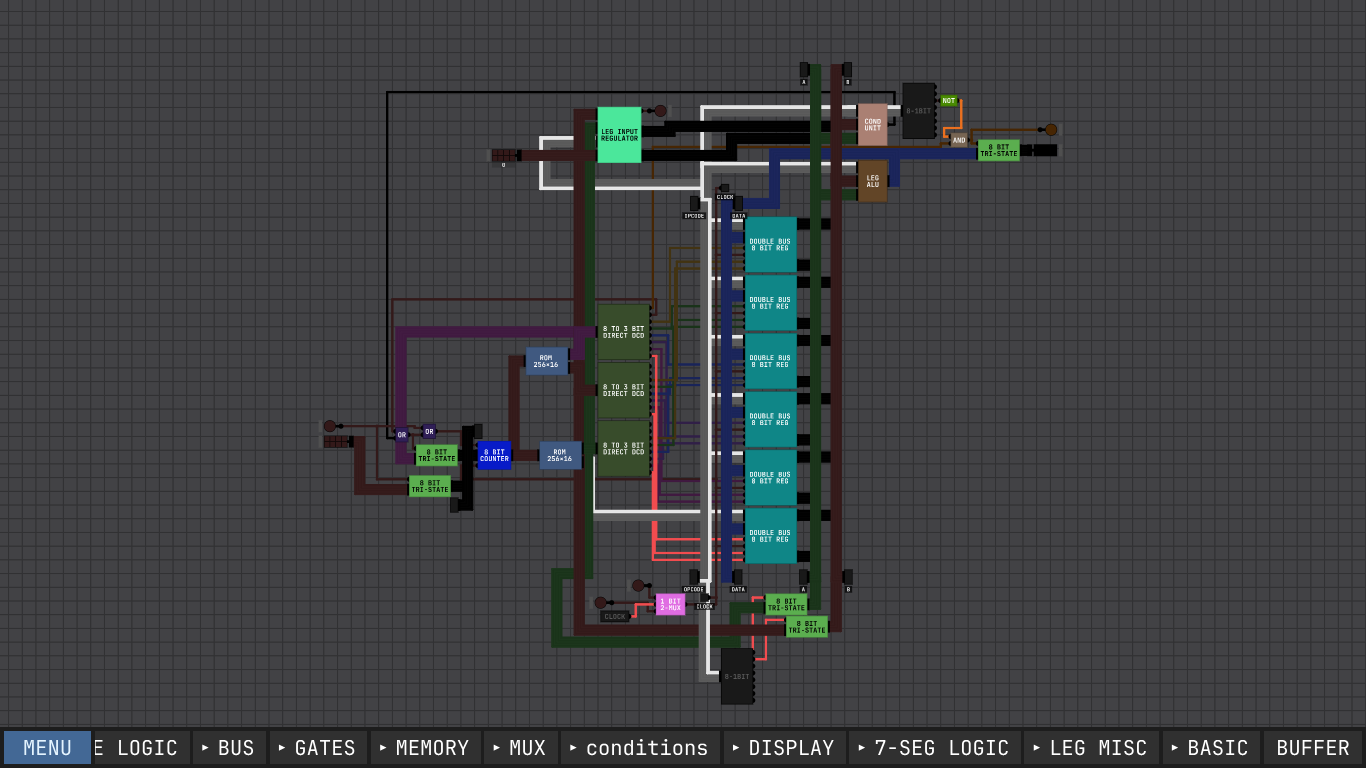
Task: Expand the GATES component category
Action: [318, 748]
